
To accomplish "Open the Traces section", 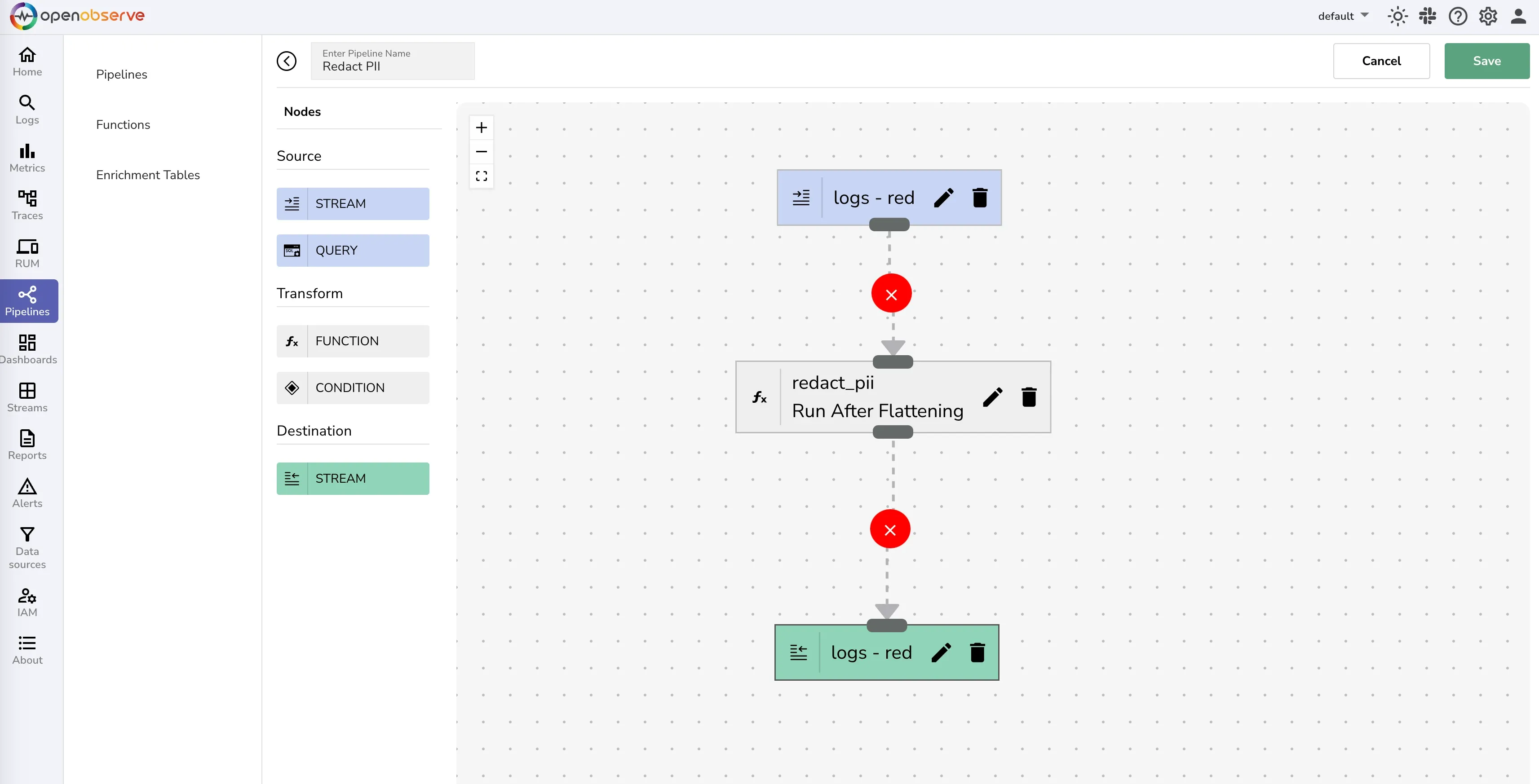I will [x=27, y=204].
